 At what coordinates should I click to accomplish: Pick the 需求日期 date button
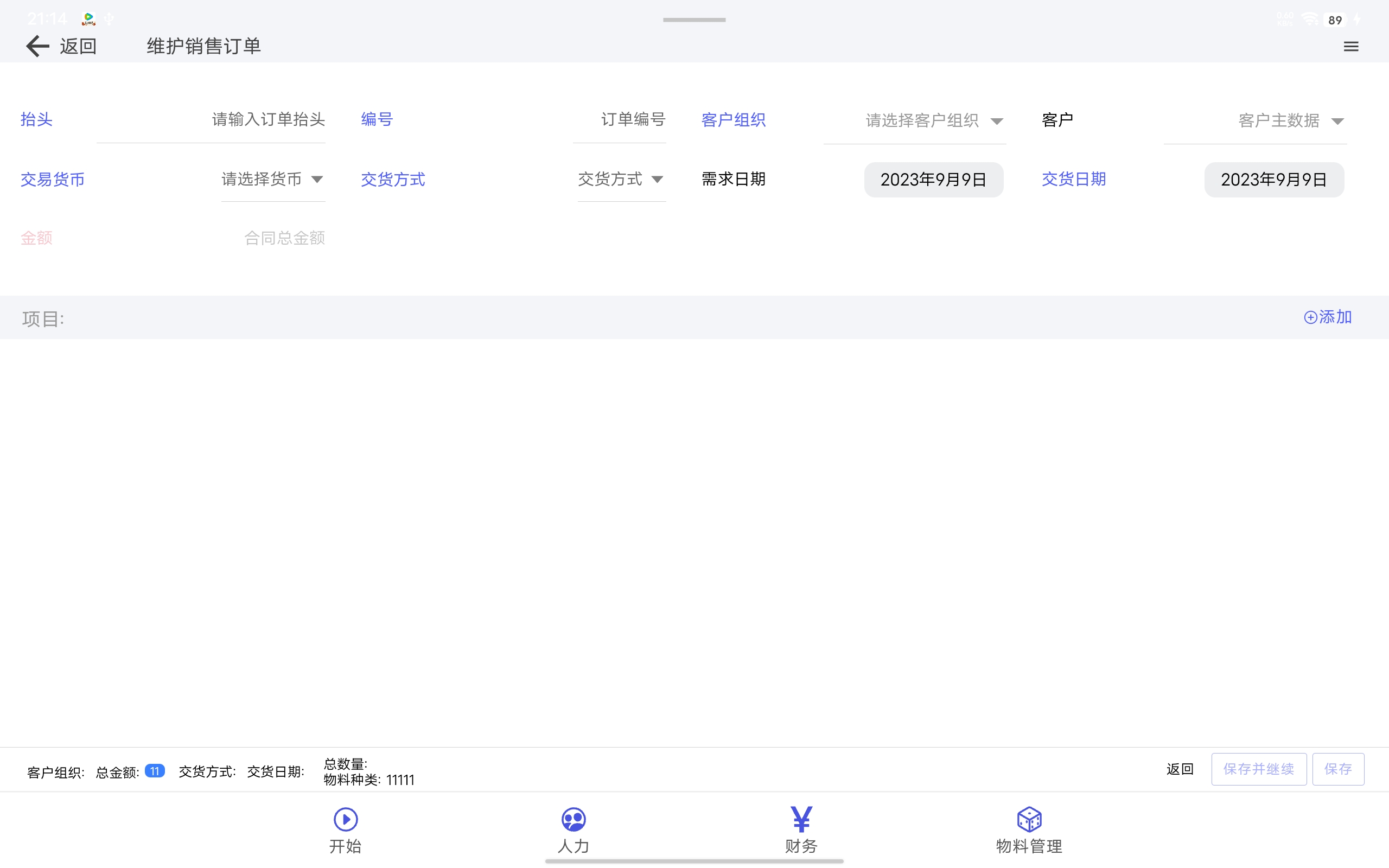tap(933, 180)
